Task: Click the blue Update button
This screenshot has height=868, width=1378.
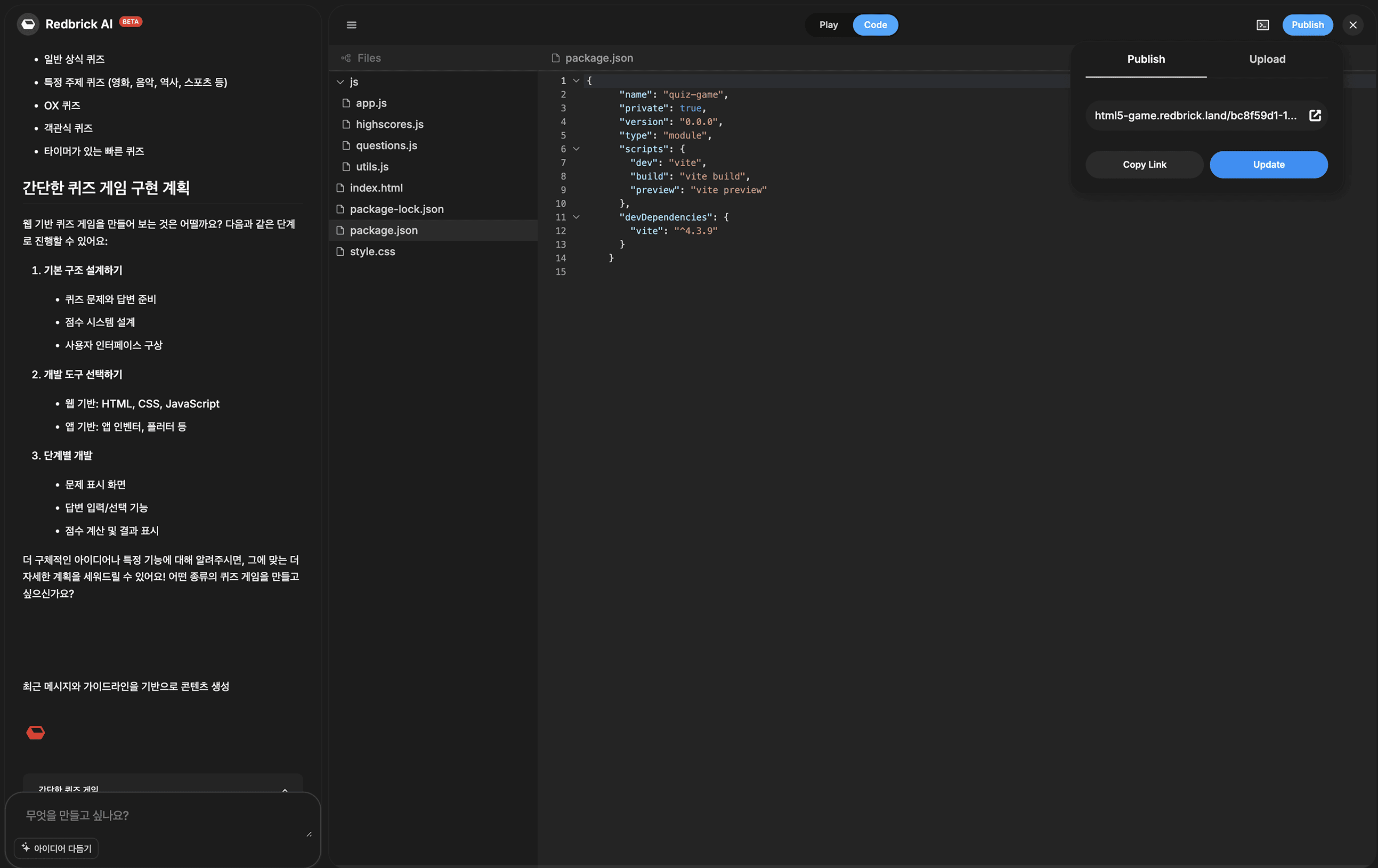Action: [x=1268, y=165]
